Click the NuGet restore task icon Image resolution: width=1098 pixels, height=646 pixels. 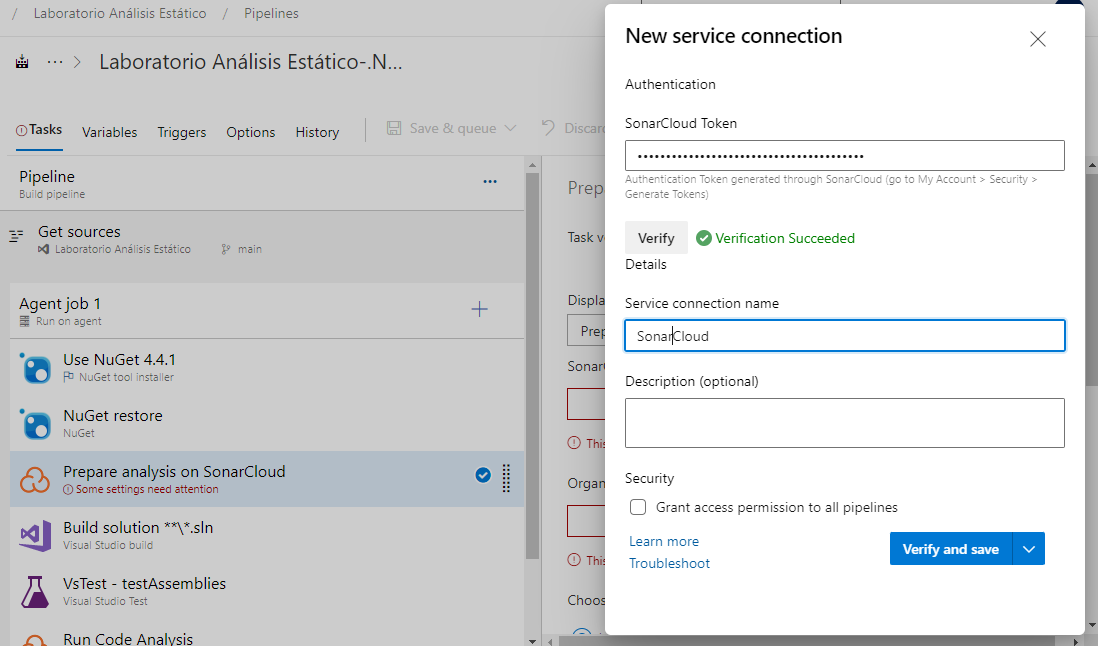pos(36,424)
